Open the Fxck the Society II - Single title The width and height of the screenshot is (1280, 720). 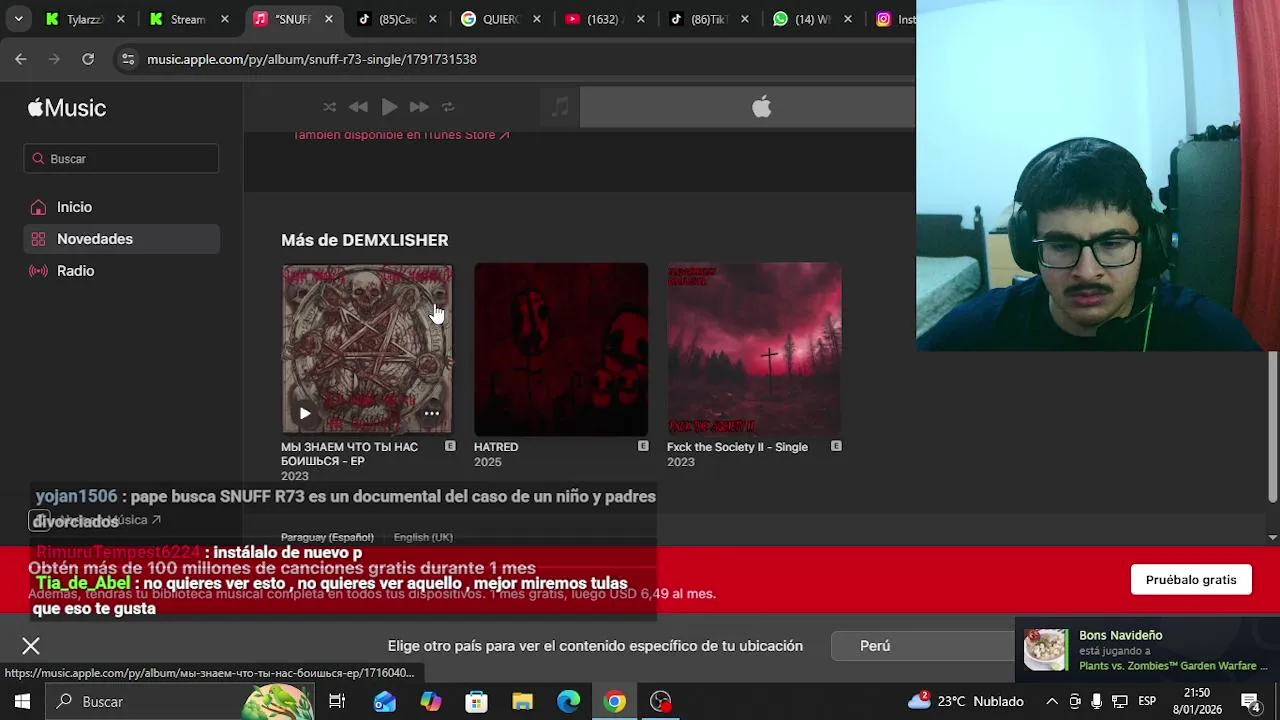(737, 447)
